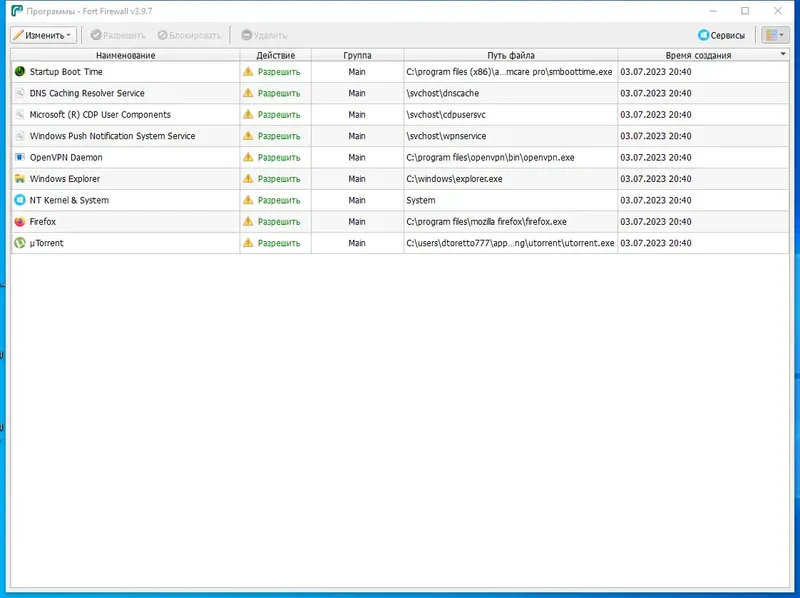The image size is (800, 598).
Task: Click the Windows Push Notification System Service icon
Action: [20, 136]
